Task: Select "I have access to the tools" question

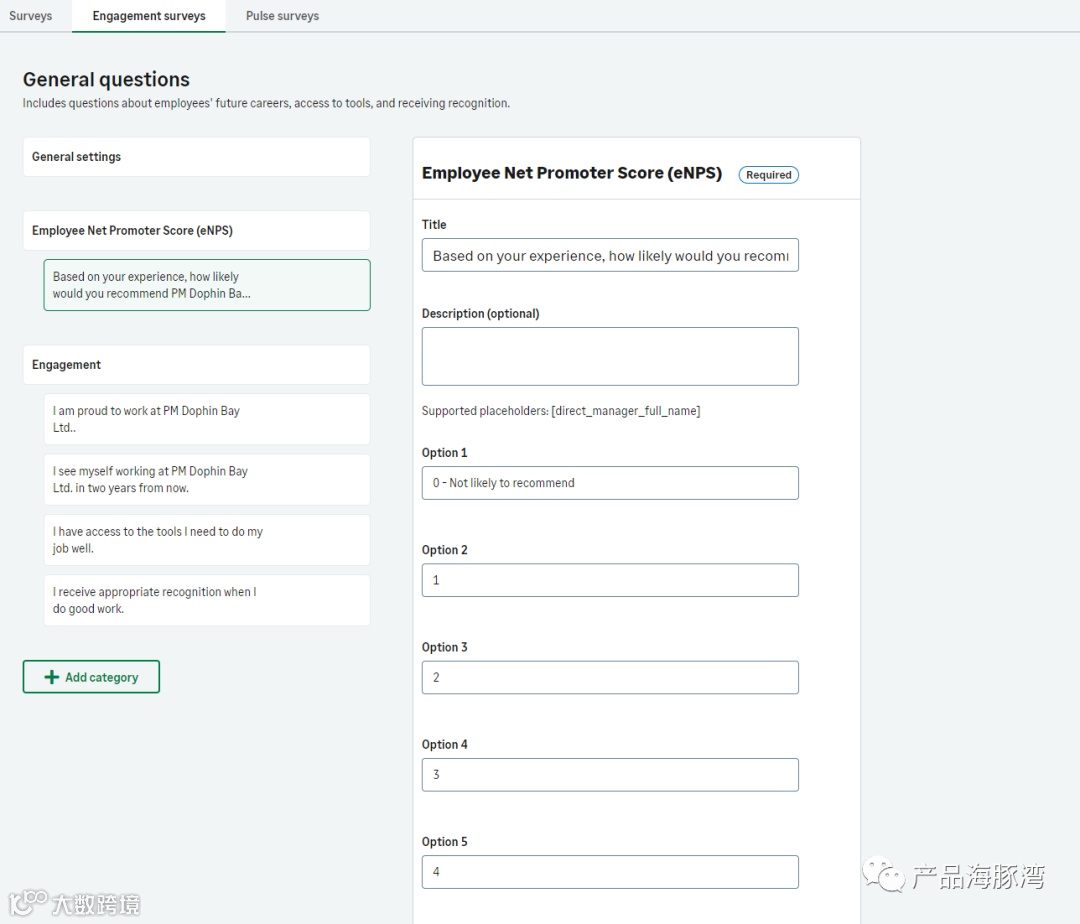Action: click(206, 540)
